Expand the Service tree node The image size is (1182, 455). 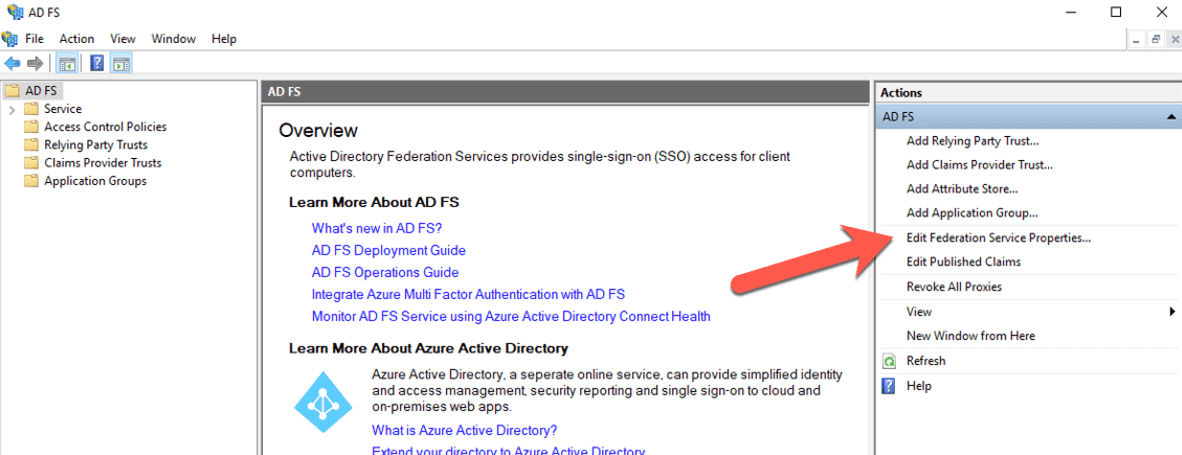pyautogui.click(x=12, y=109)
